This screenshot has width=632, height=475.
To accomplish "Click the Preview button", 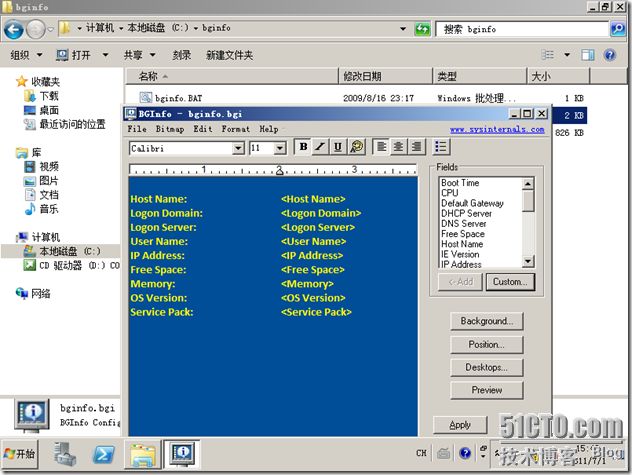I will (x=486, y=390).
